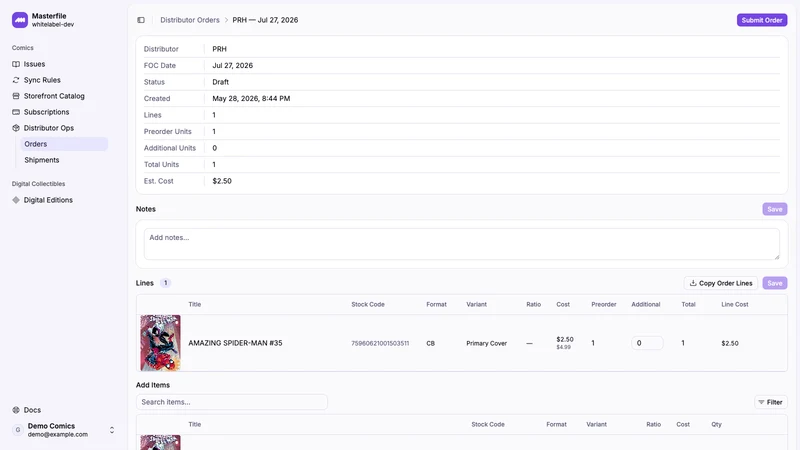Screen dimensions: 800x450
Task: Click the Sync Rules refresh icon
Action: pos(16,80)
